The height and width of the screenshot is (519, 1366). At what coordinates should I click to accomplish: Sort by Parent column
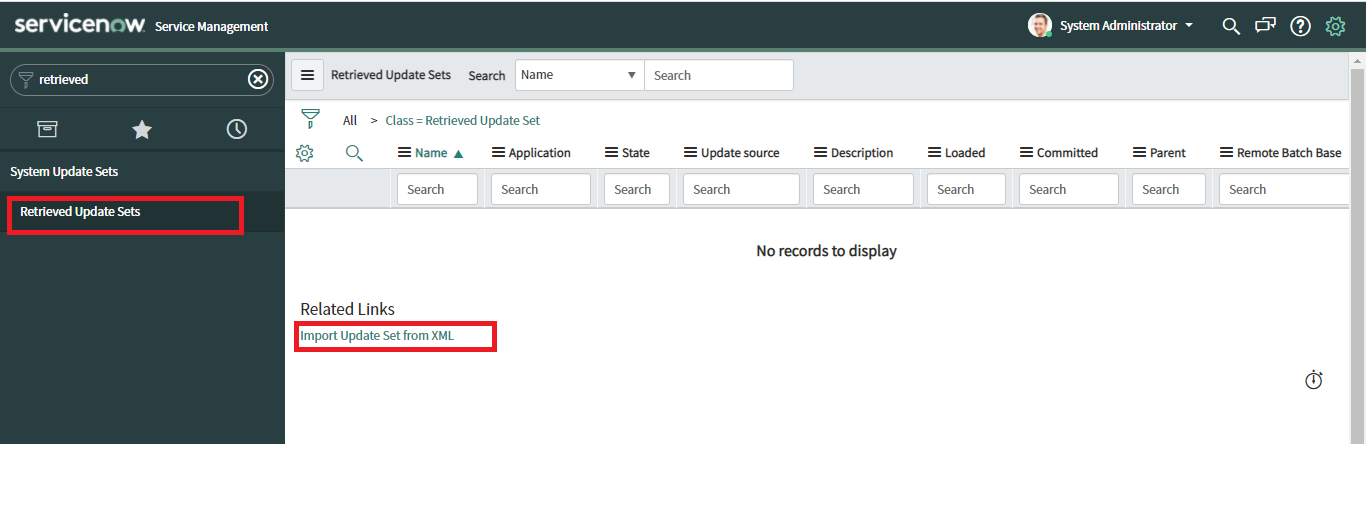pos(1167,153)
